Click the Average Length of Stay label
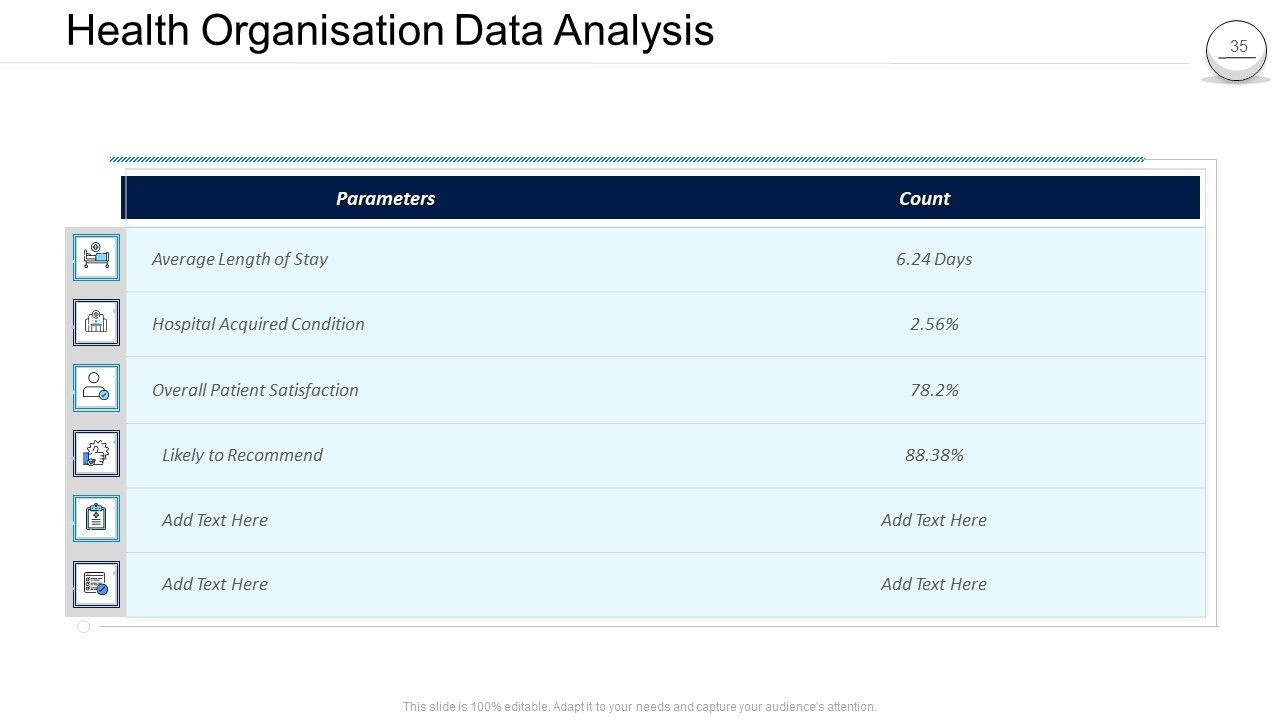This screenshot has width=1280, height=720. [x=240, y=259]
